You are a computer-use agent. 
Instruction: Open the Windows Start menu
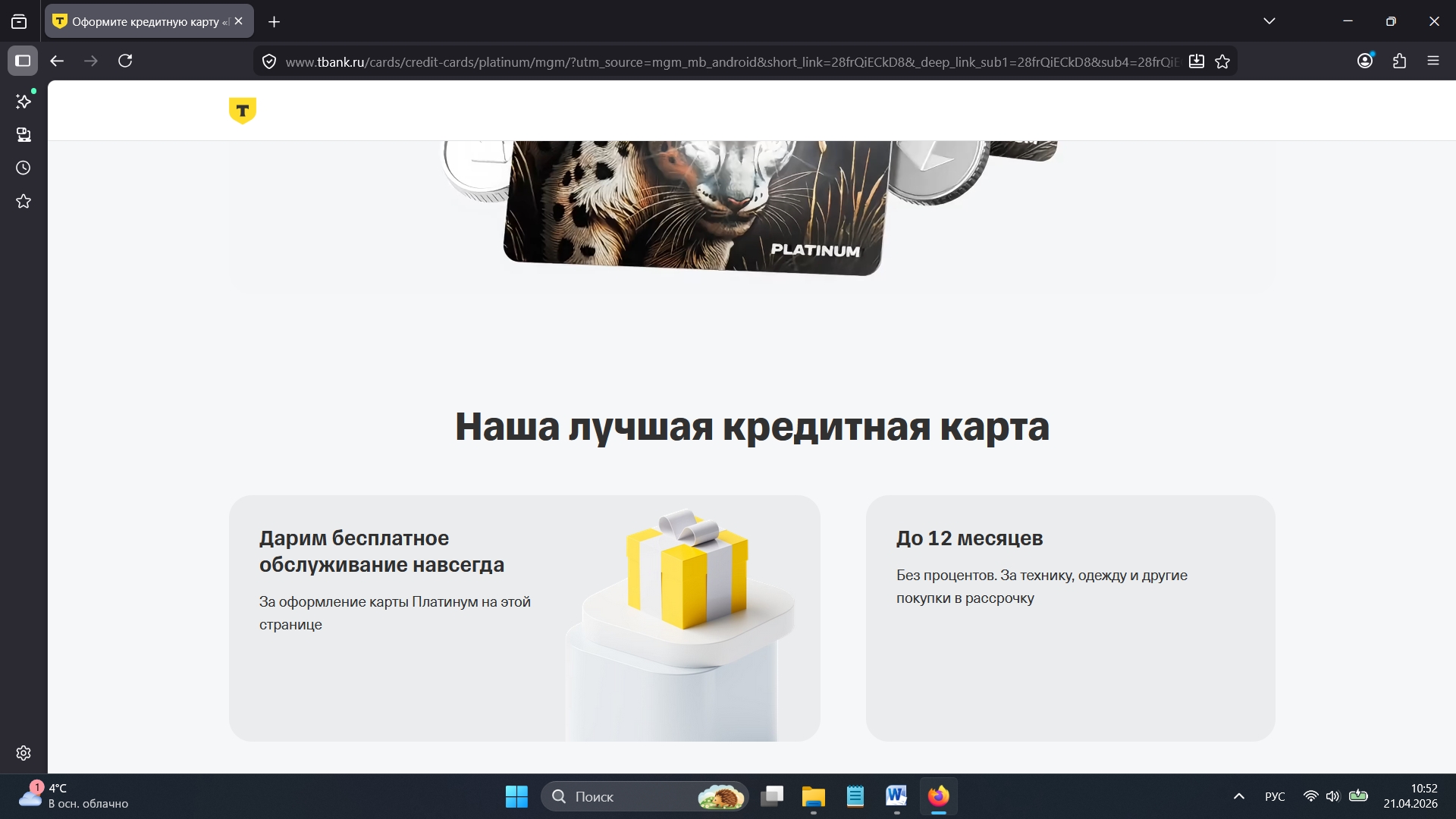click(x=516, y=796)
